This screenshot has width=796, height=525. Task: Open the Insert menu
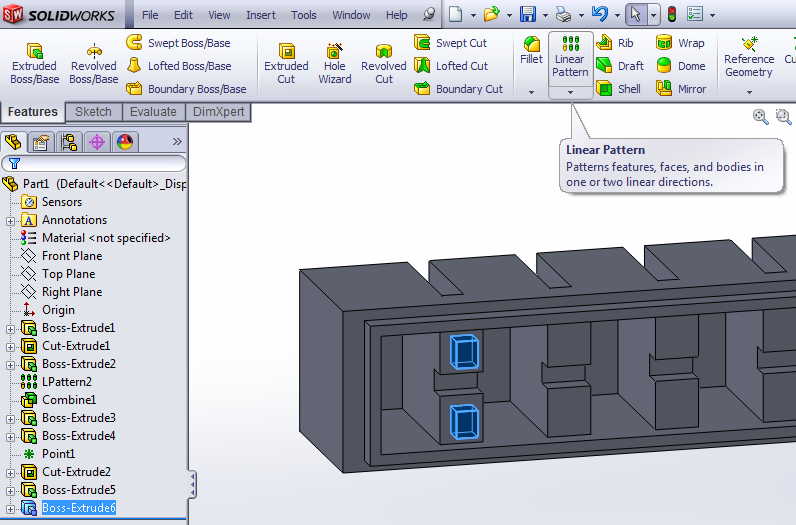(x=261, y=15)
